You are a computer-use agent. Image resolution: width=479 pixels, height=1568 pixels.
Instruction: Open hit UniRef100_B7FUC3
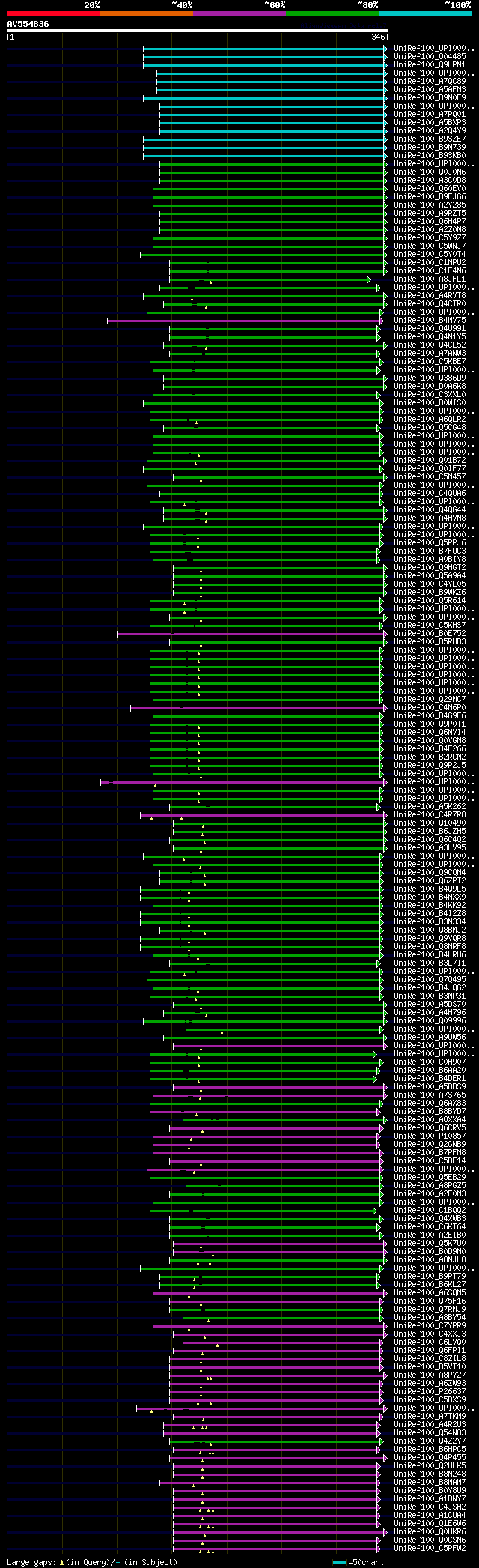(x=430, y=551)
